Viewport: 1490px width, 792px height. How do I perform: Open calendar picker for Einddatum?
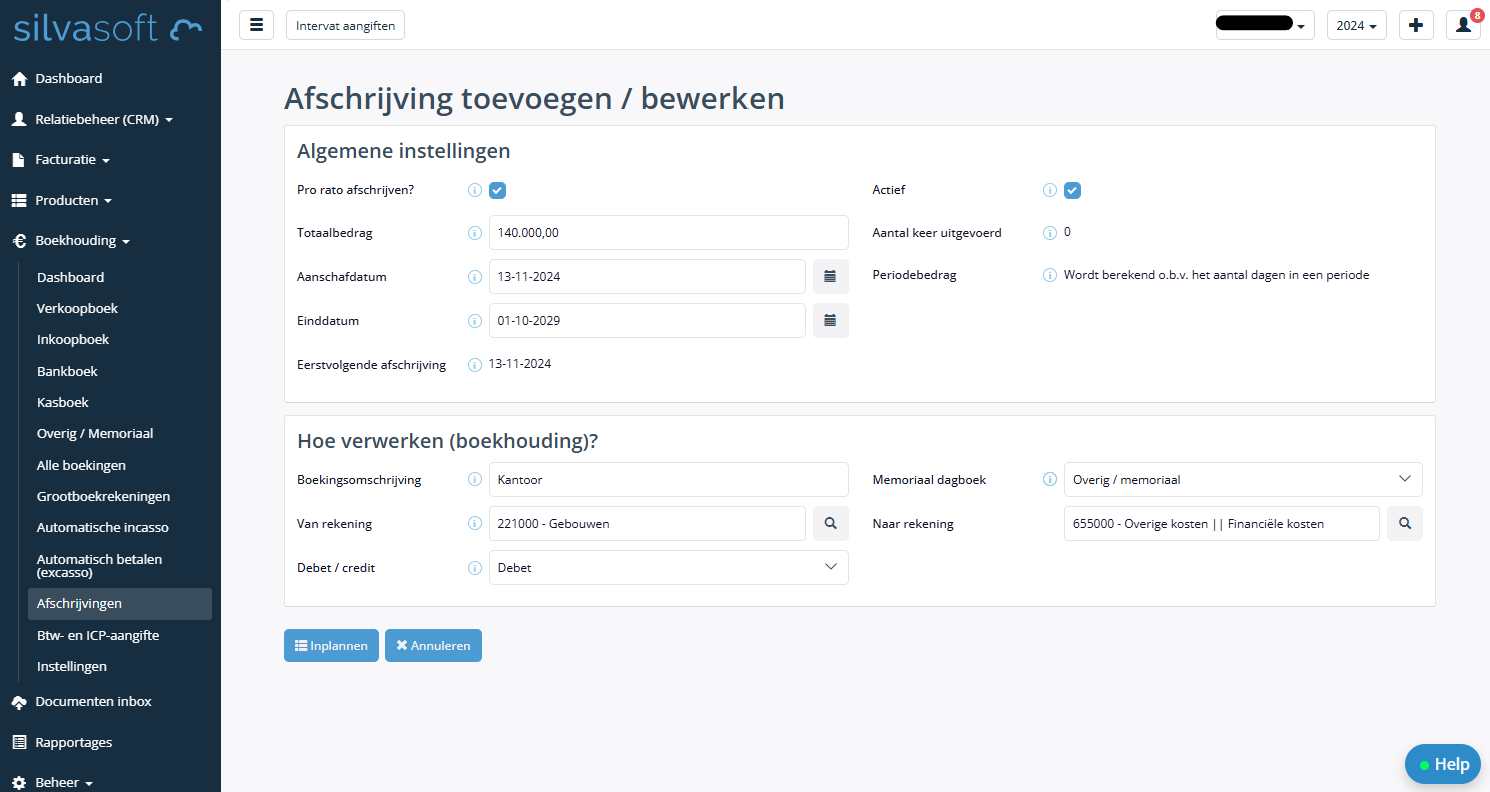pos(830,321)
